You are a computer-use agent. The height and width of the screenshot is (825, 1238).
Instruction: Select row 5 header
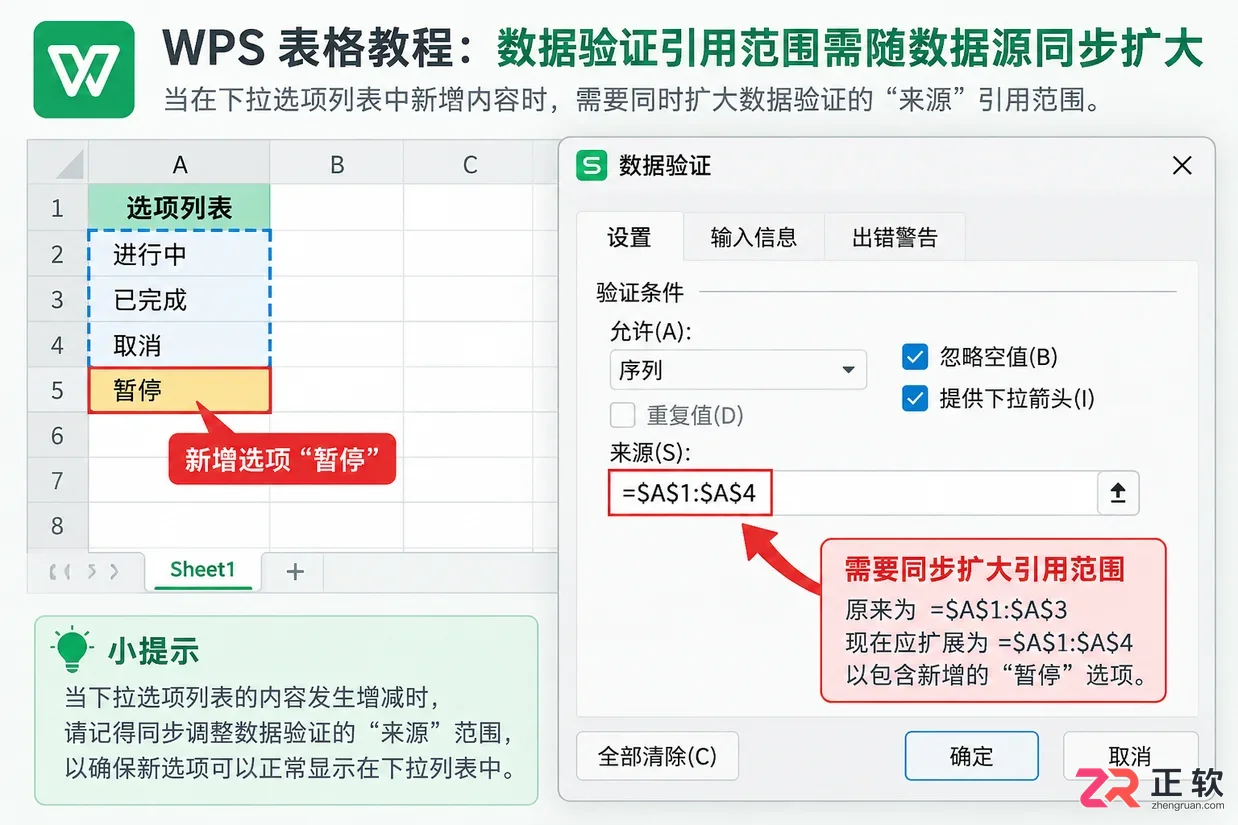58,390
